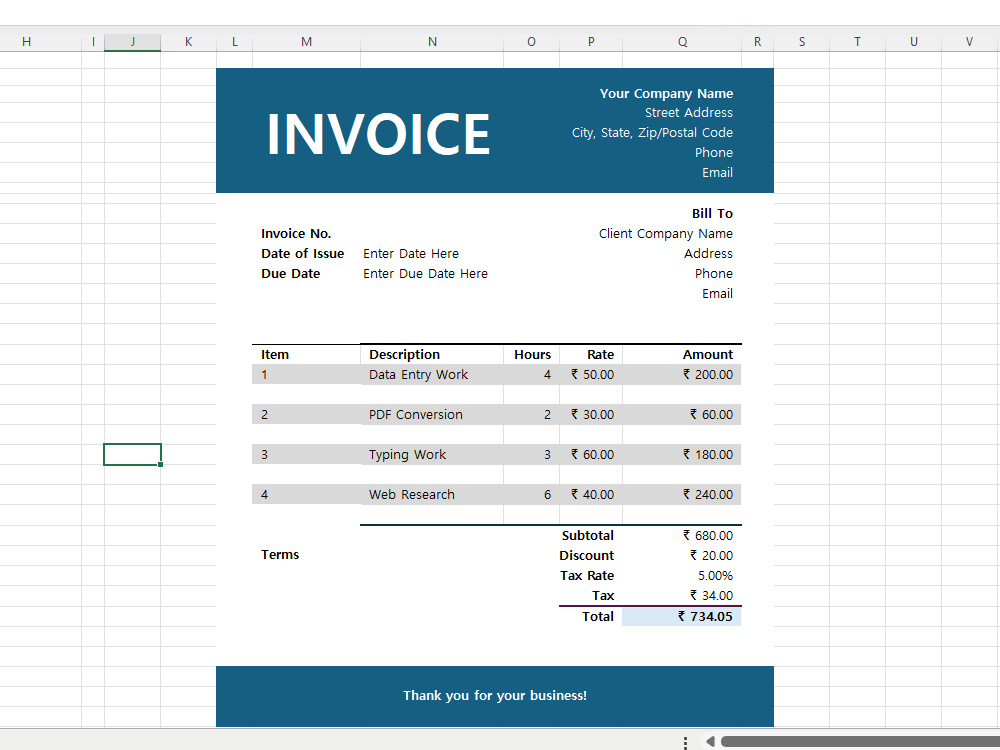The width and height of the screenshot is (1000, 750).
Task: Select the Subtotal value ₹ 680.00
Action: 707,536
